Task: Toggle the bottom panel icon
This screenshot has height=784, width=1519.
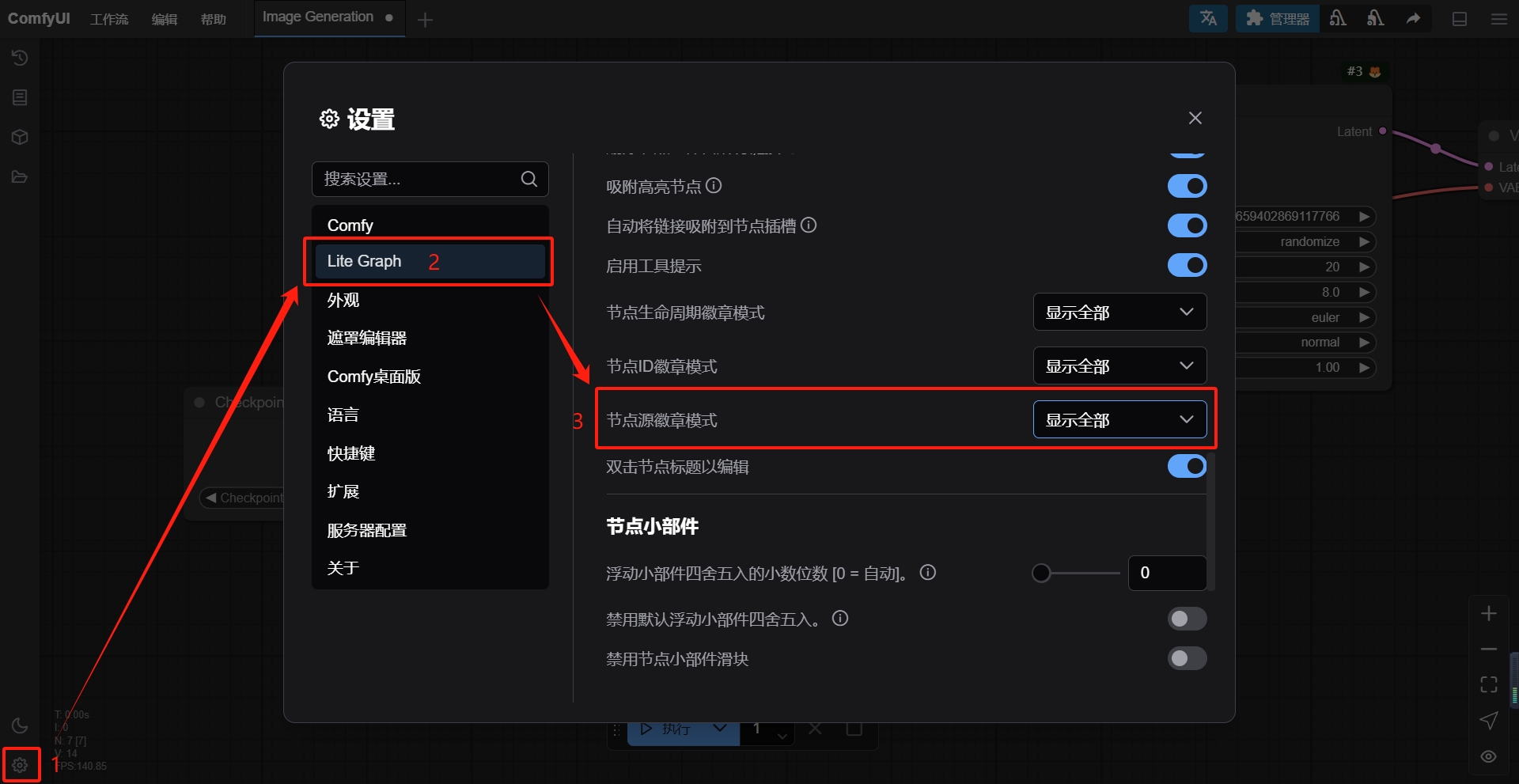Action: (x=1460, y=19)
